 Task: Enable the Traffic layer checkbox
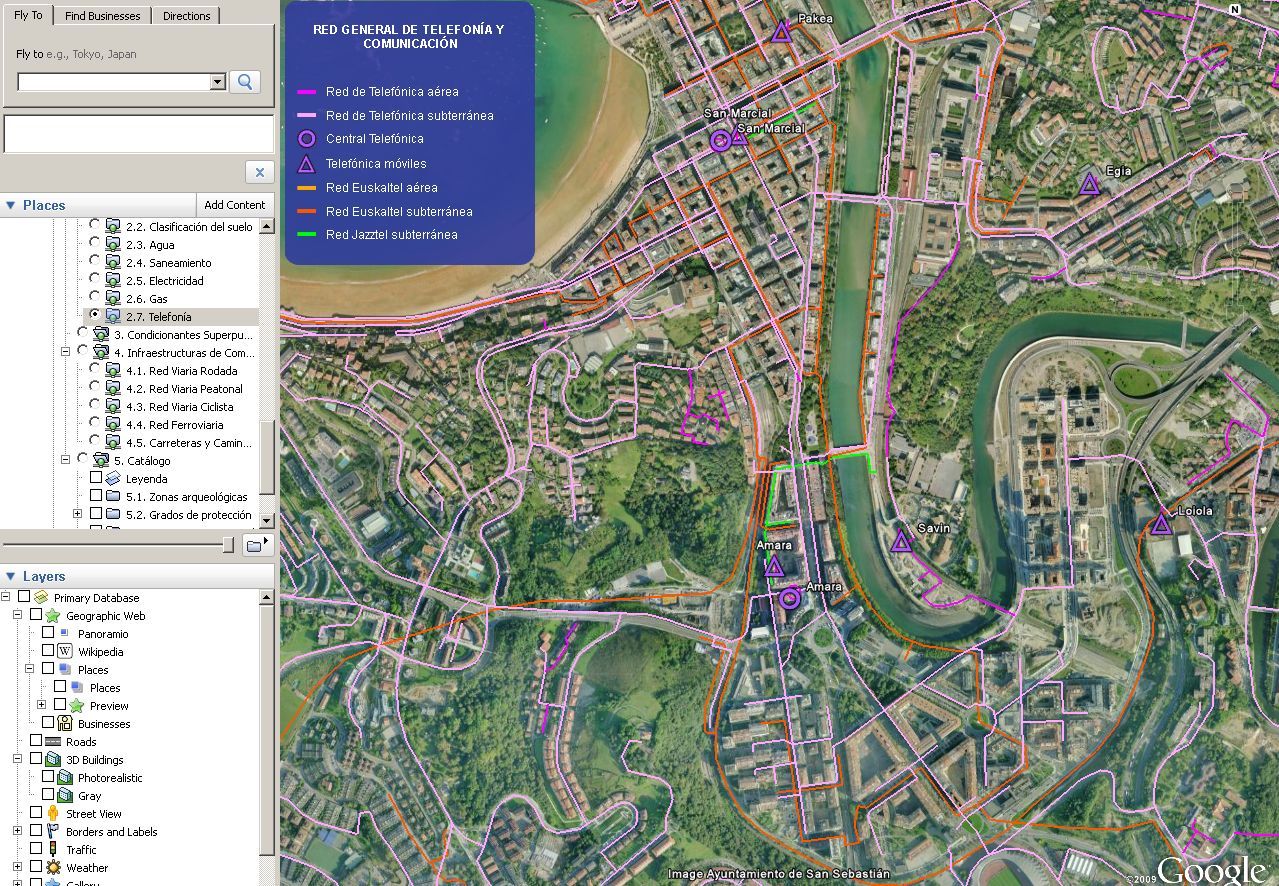36,850
